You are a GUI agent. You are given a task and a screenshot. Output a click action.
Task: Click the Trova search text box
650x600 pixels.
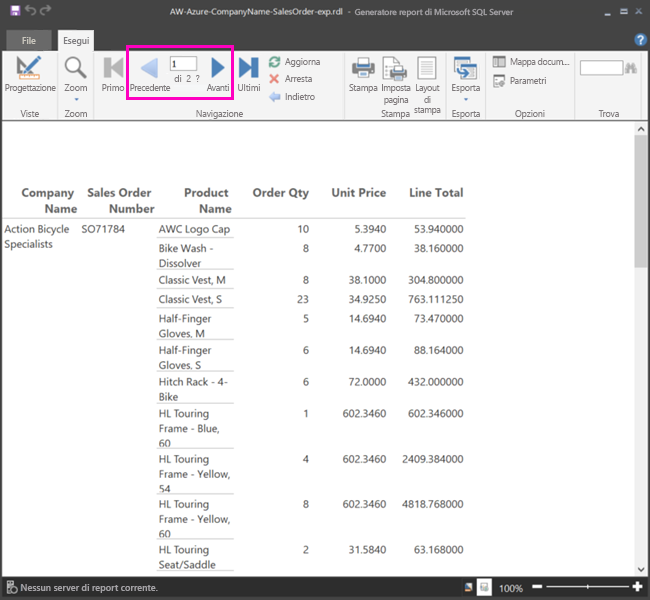[601, 68]
